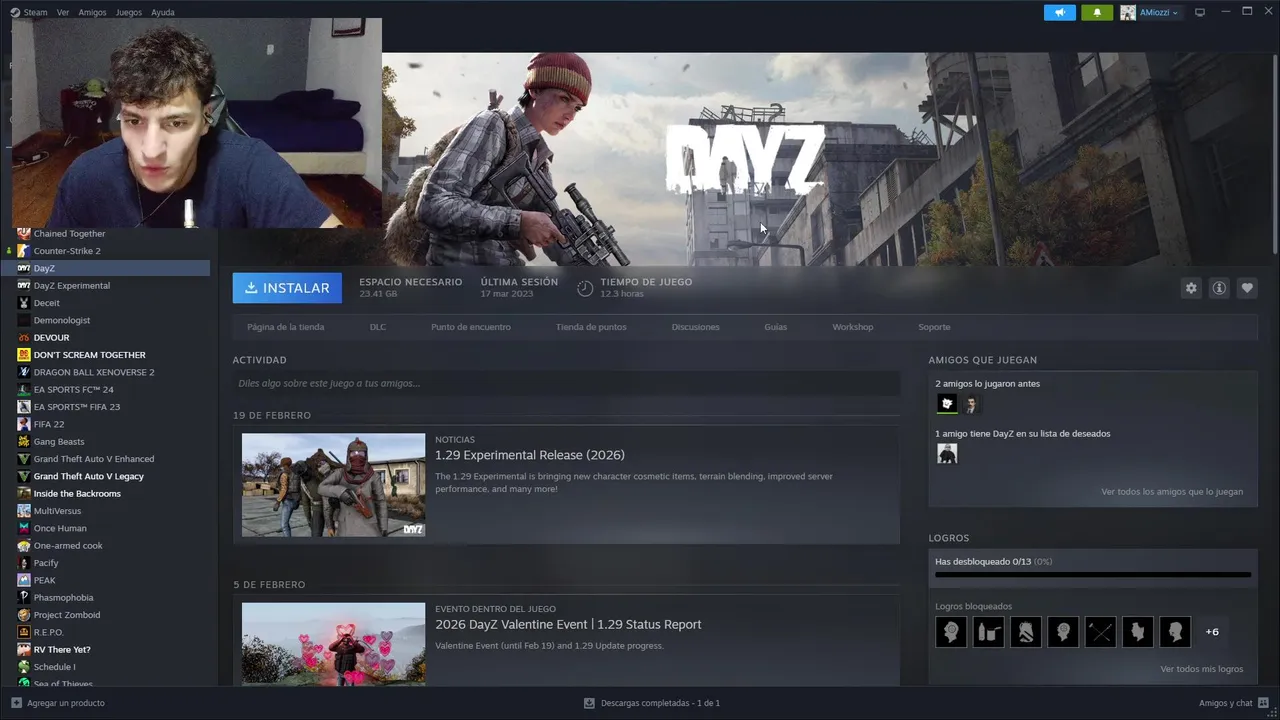Open Ver todos mis logros link
This screenshot has width=1280, height=720.
[1202, 669]
